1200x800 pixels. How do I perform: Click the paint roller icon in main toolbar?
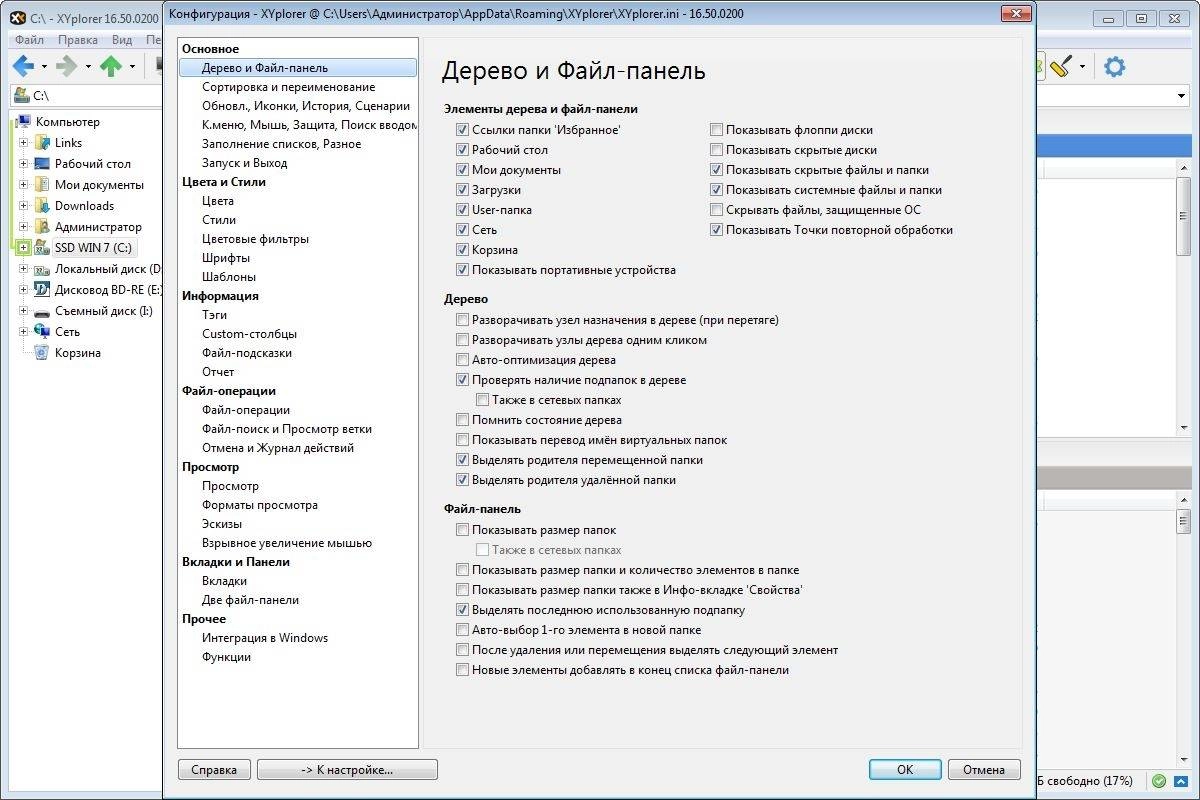(x=1062, y=67)
